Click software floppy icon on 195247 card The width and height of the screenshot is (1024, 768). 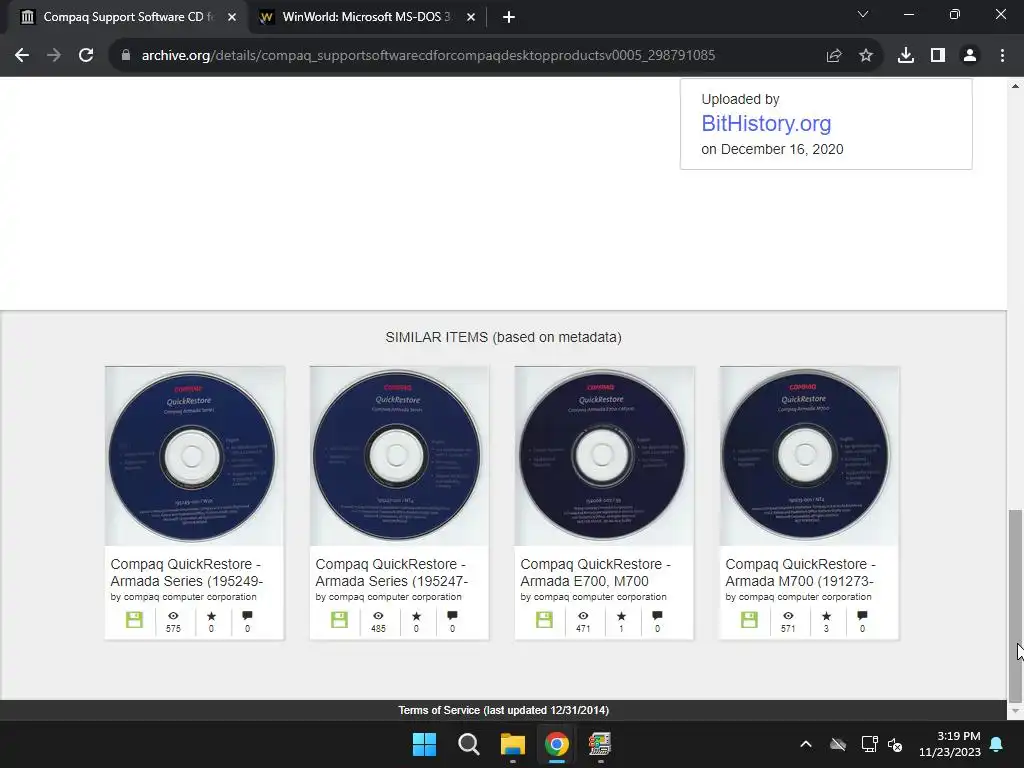(340, 620)
